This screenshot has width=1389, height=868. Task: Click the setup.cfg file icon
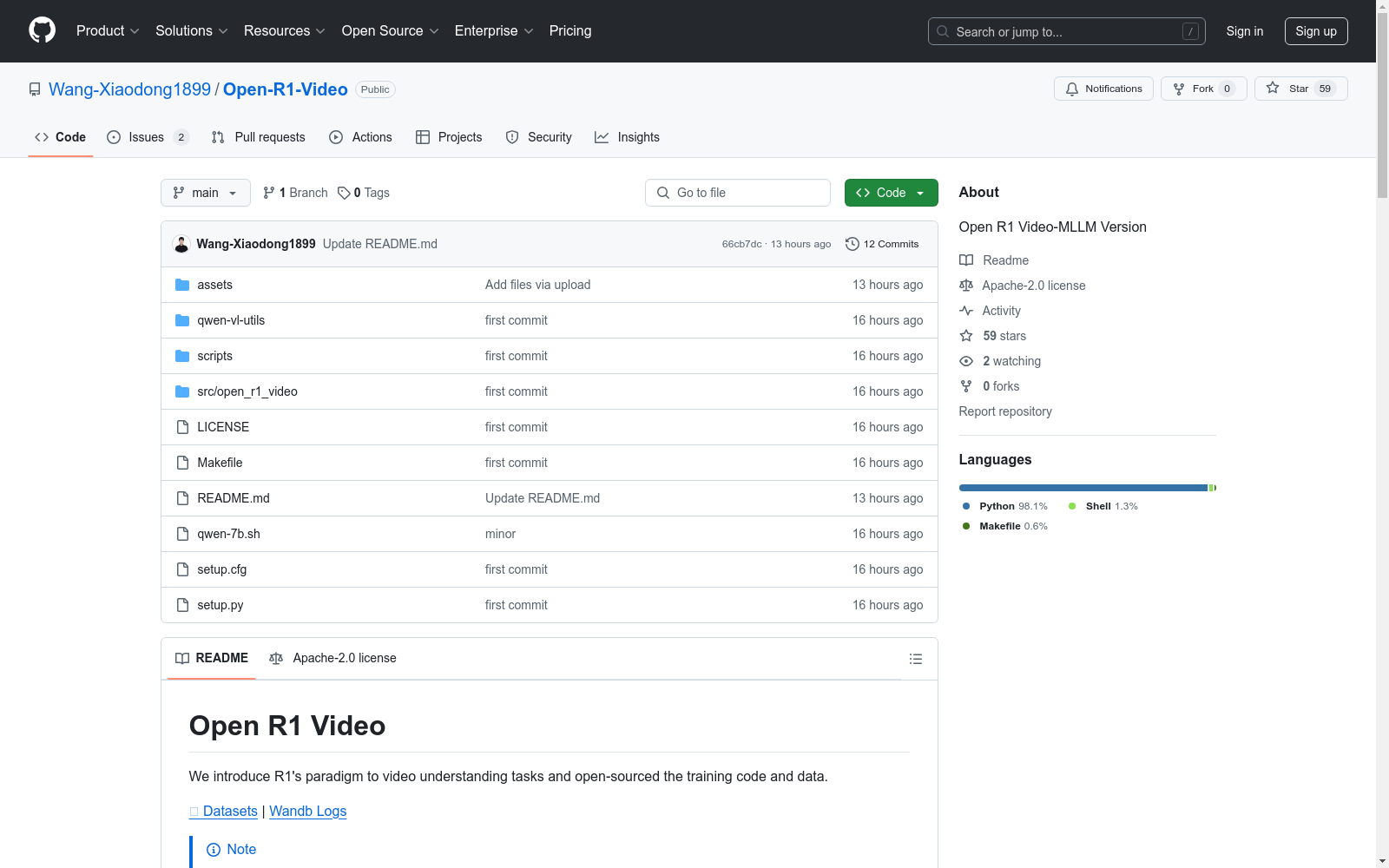click(x=182, y=569)
